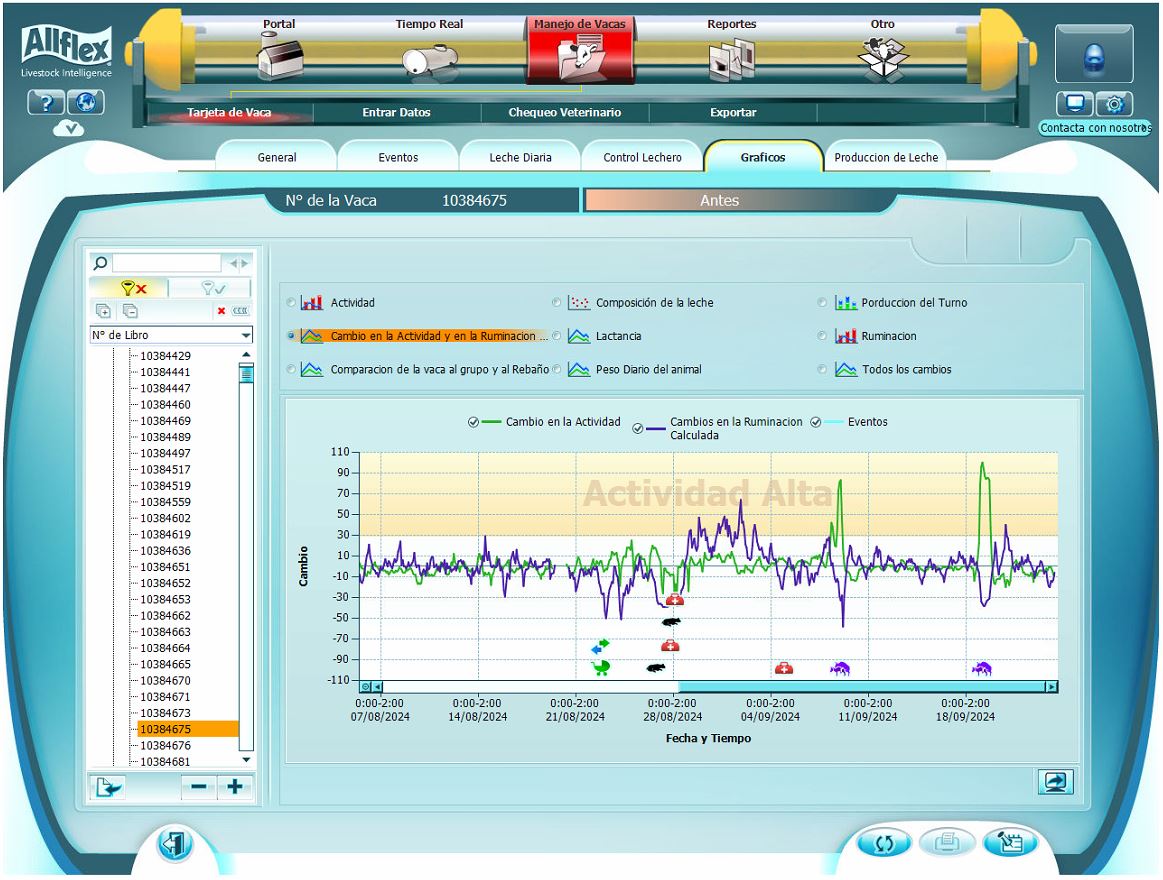Select Todos los cambios radio button
Screen dimensions: 1163x880
[x=822, y=370]
